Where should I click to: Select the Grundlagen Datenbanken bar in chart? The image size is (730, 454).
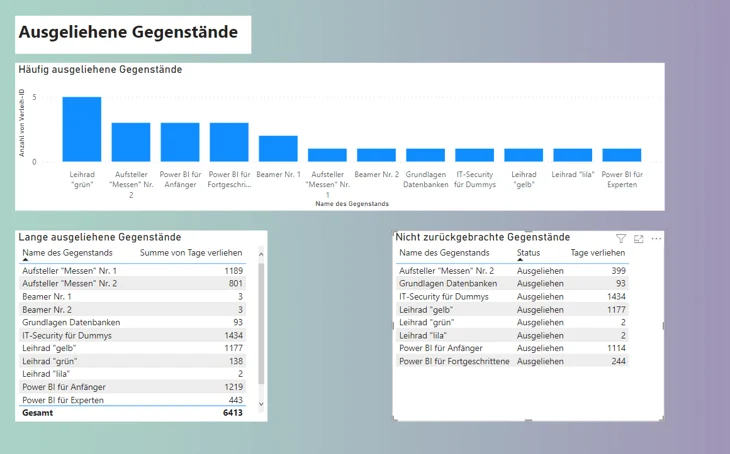[x=426, y=156]
